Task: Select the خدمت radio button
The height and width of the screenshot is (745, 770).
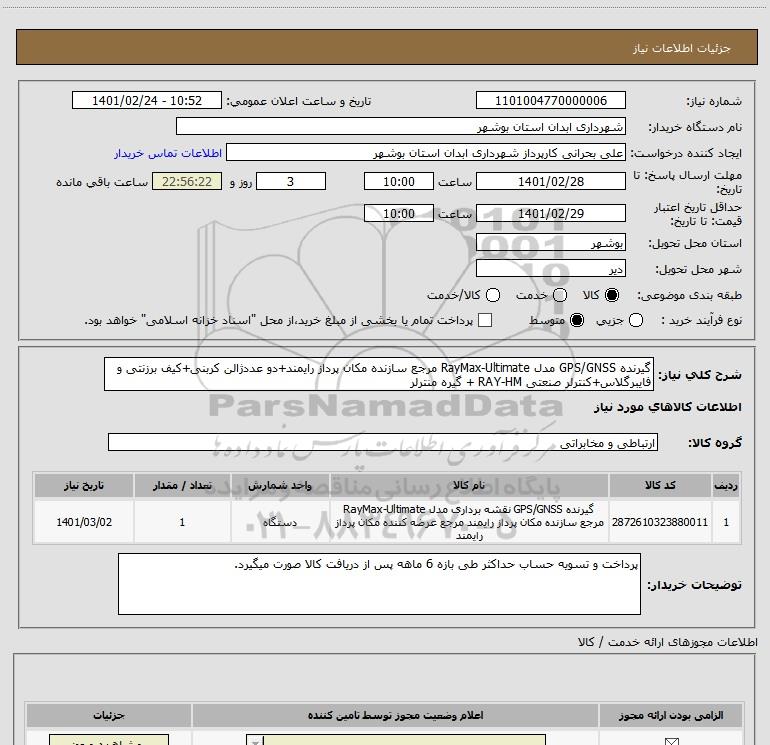Action: click(x=560, y=295)
